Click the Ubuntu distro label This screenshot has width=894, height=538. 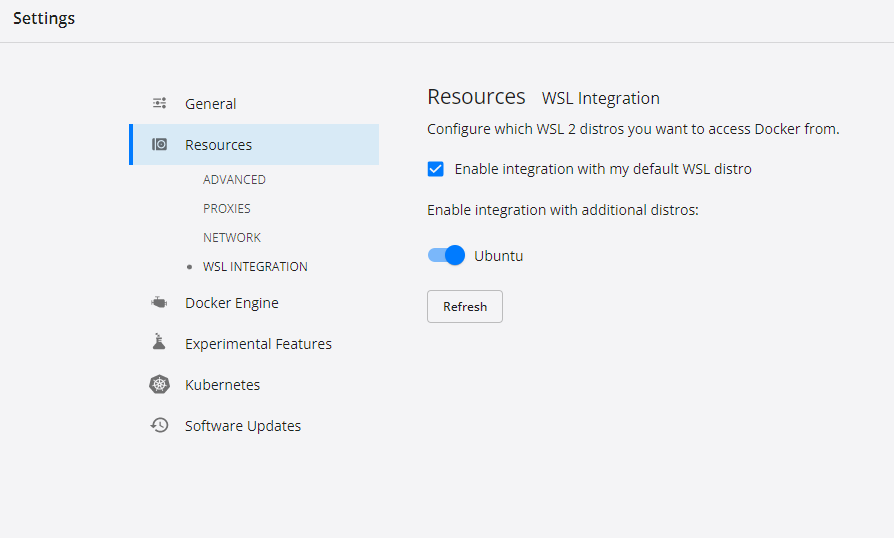click(499, 256)
